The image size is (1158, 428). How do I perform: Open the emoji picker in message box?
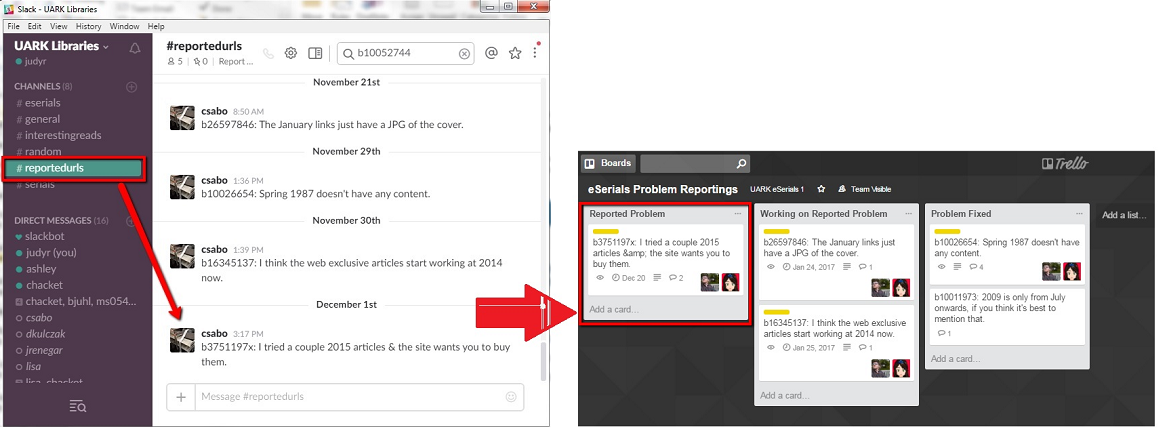click(x=510, y=396)
